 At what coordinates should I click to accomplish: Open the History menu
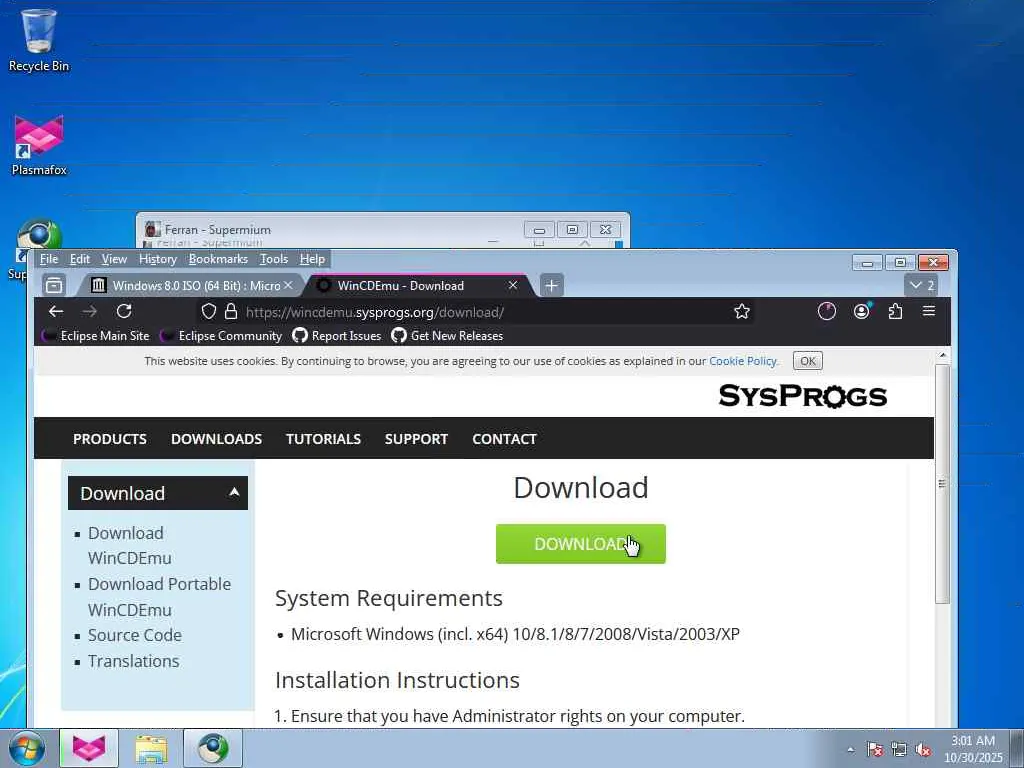[158, 259]
